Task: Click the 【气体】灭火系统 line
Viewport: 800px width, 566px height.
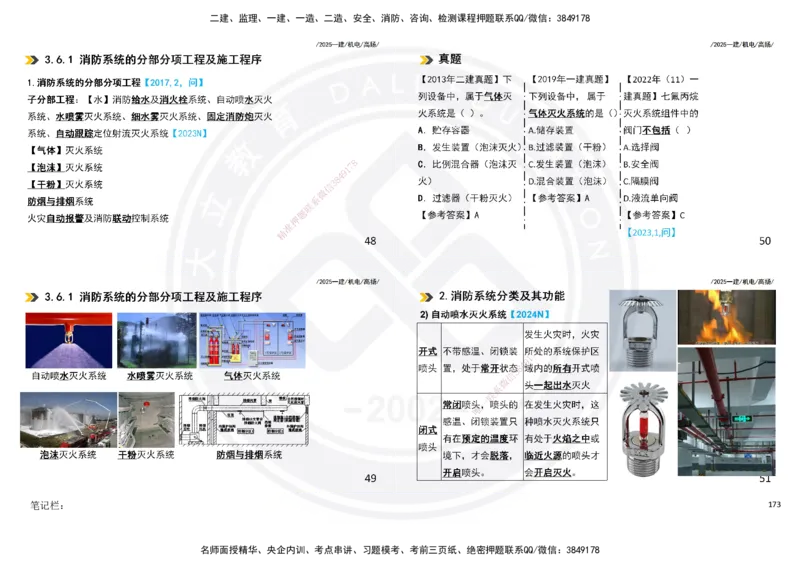Action: coord(65,151)
